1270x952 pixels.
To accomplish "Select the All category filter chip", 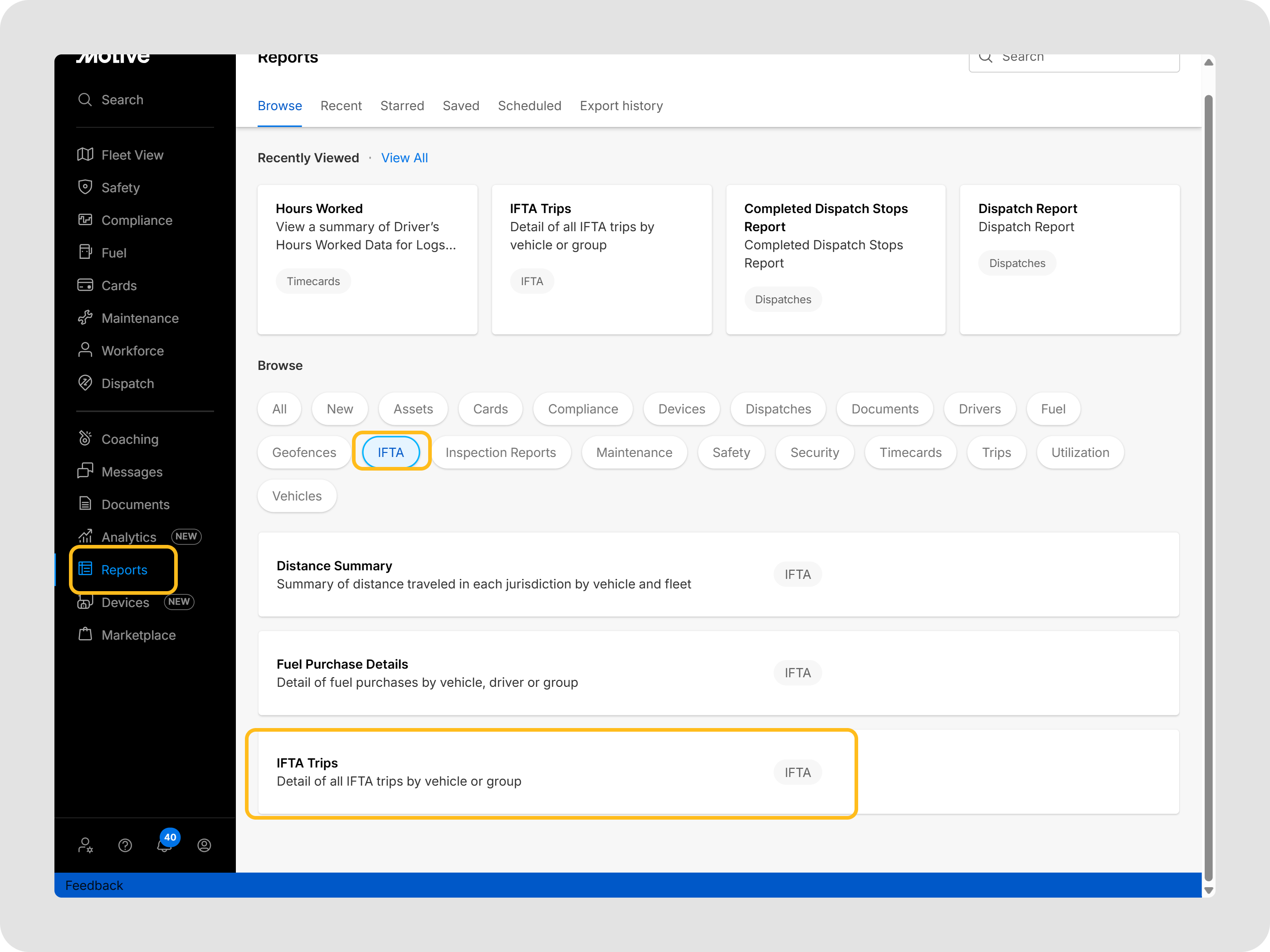I will coord(279,409).
